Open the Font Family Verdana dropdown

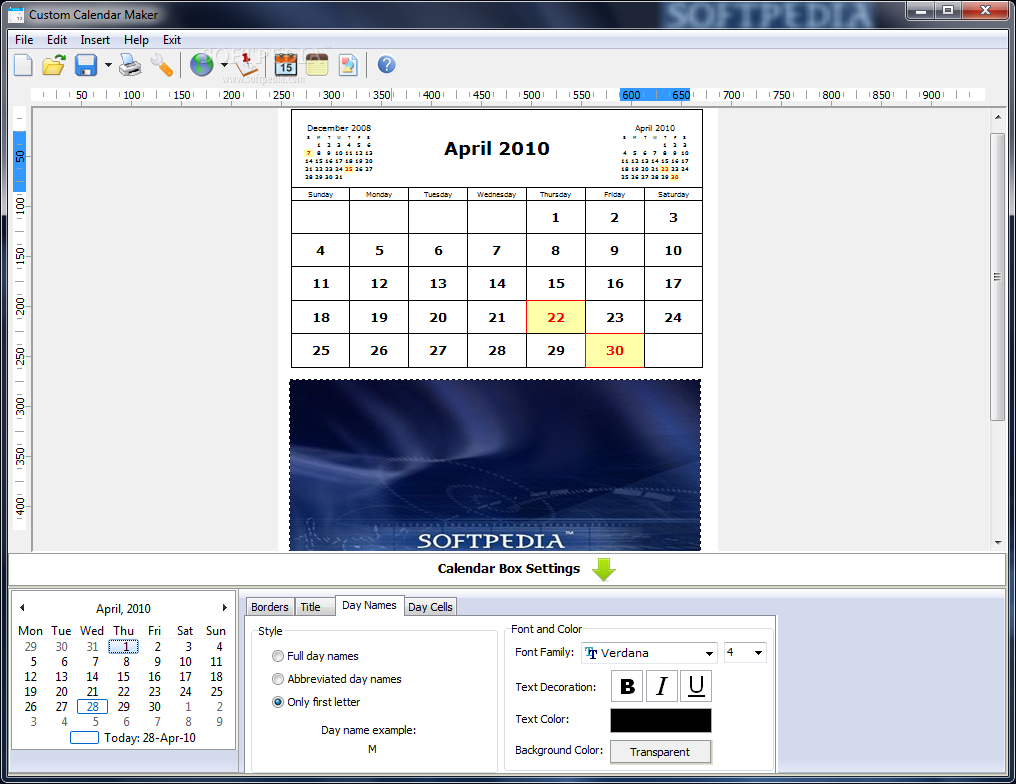click(649, 653)
